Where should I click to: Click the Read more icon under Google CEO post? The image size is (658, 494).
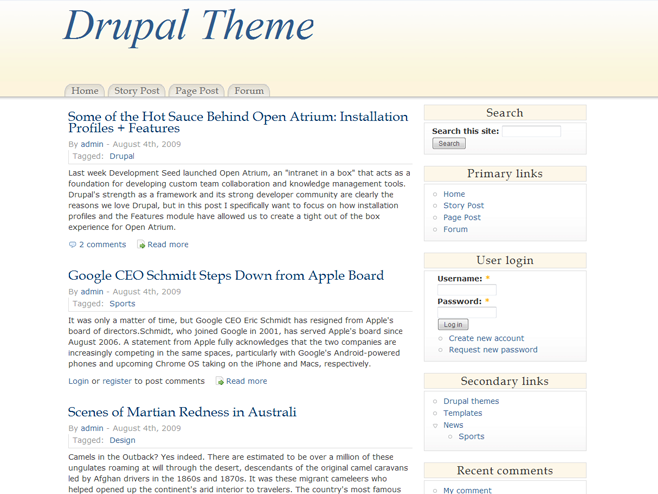219,381
